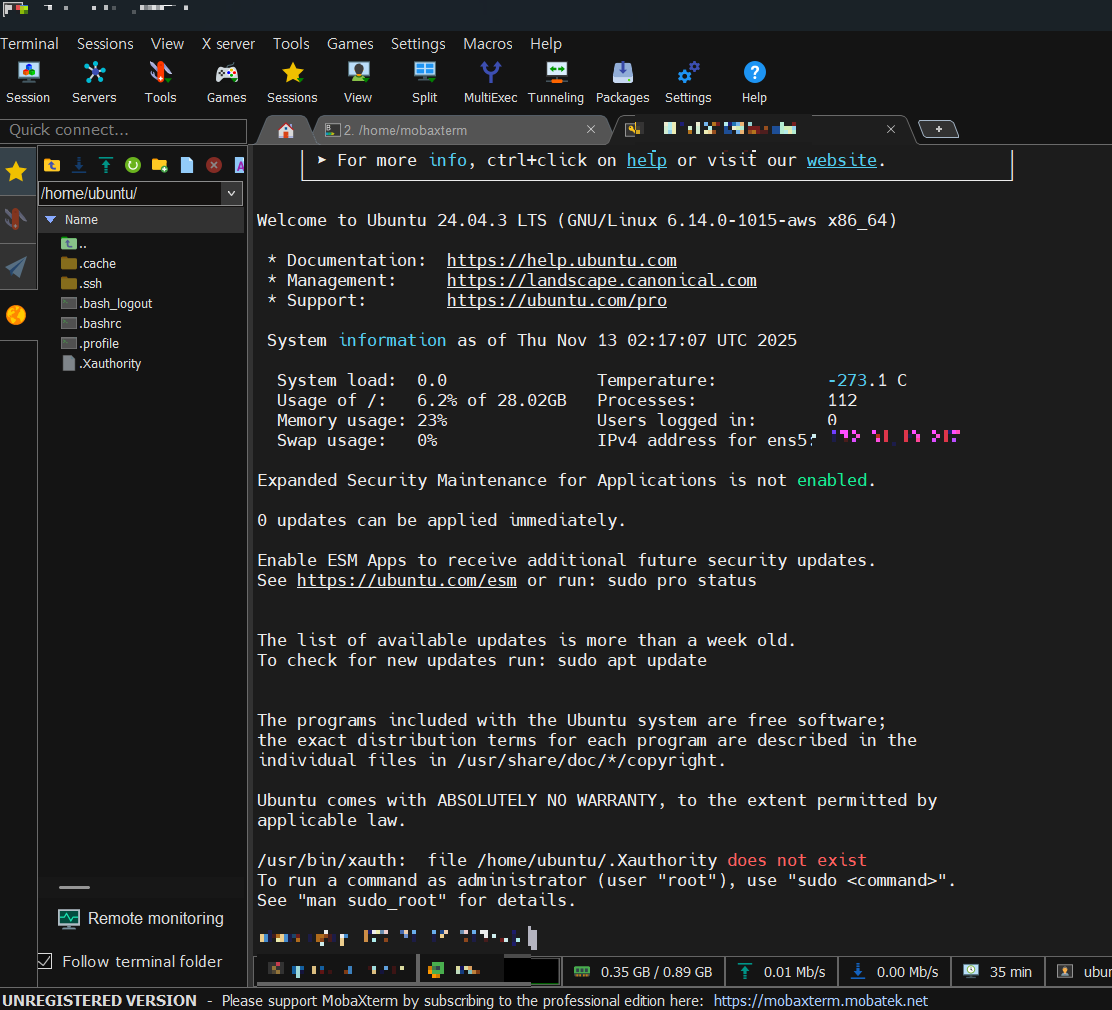Screen dimensions: 1112x1010
Task: Open the X server menu
Action: click(228, 44)
